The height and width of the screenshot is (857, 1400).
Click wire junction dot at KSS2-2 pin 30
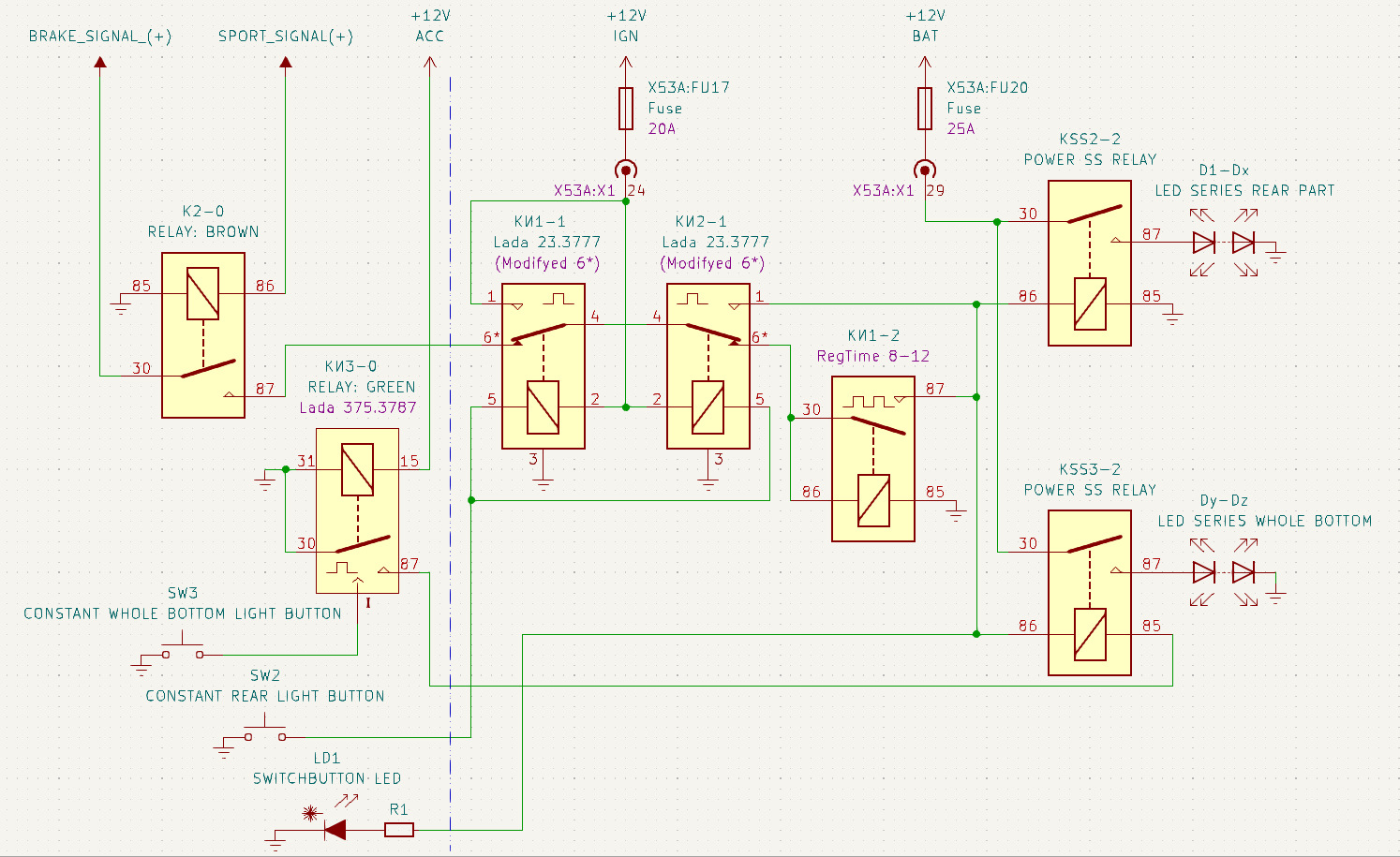pyautogui.click(x=997, y=222)
